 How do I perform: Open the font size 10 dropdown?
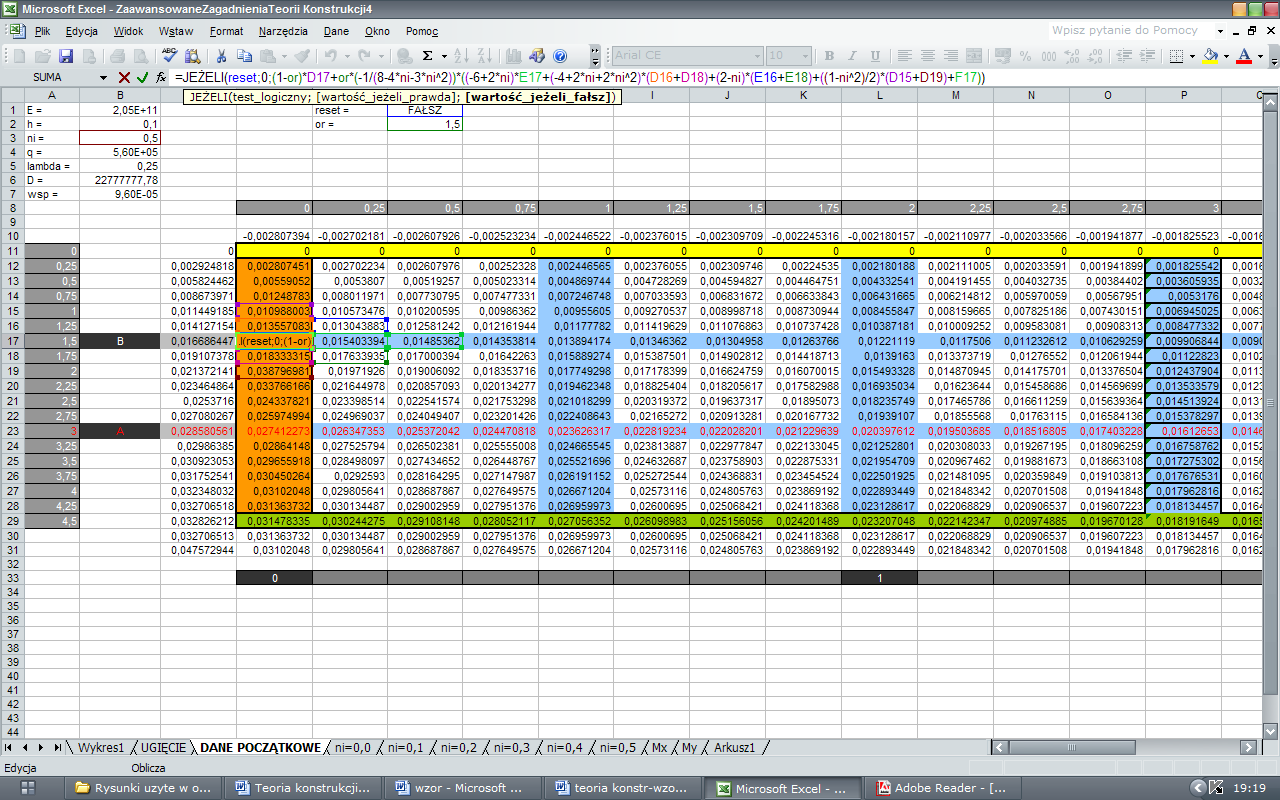[806, 56]
